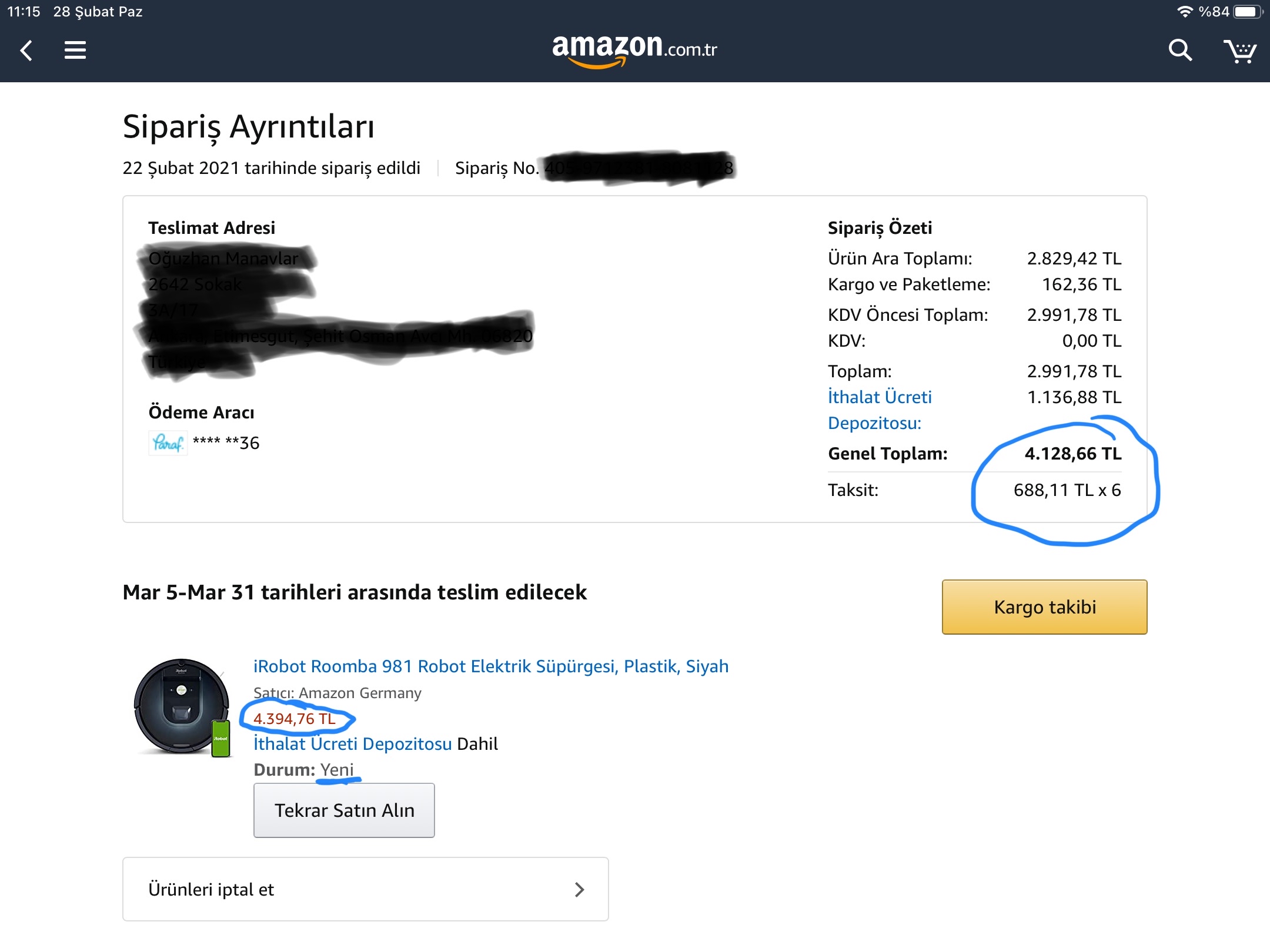Image resolution: width=1270 pixels, height=952 pixels.
Task: Open Ürünleri iptal et row
Action: [x=366, y=889]
